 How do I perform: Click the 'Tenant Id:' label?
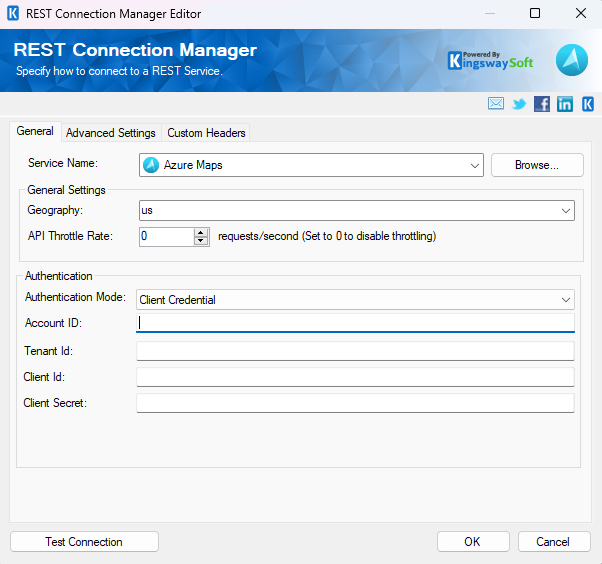coord(48,351)
